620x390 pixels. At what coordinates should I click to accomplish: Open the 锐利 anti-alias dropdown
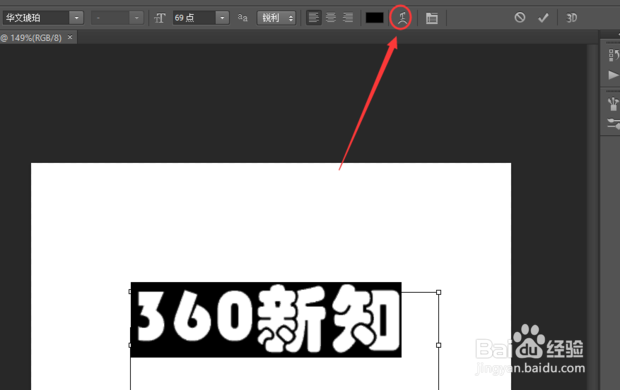[276, 18]
